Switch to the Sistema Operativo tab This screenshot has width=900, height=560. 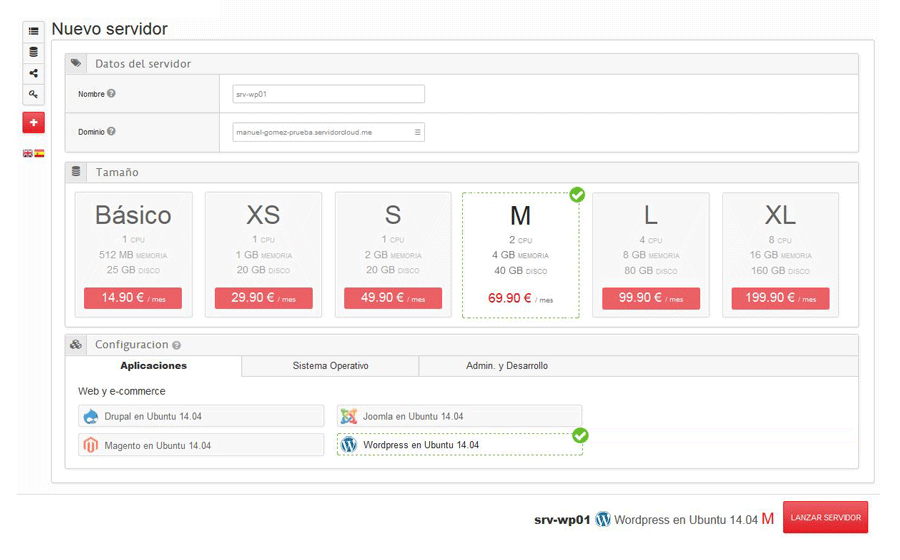tap(331, 365)
